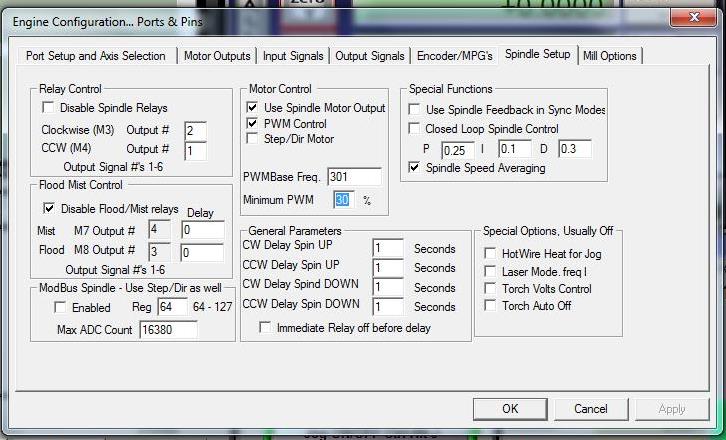The image size is (726, 440).
Task: Enable Torch Volts Control checkbox
Action: (490, 289)
